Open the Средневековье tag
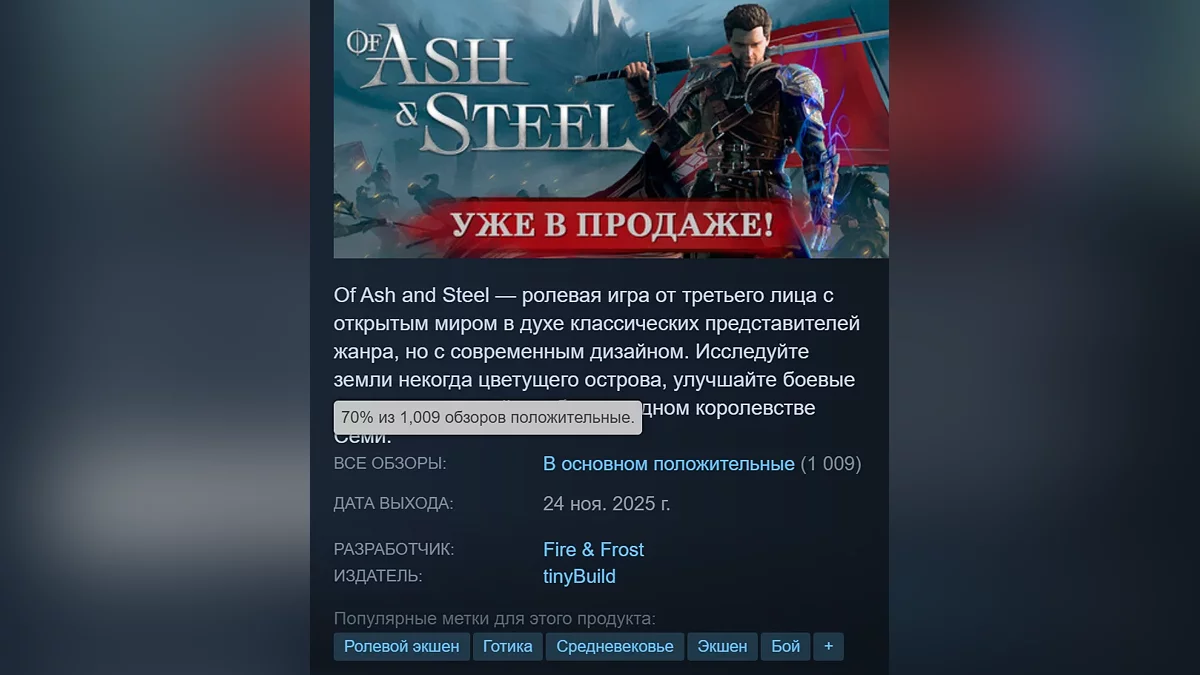This screenshot has height=675, width=1200. tap(615, 646)
